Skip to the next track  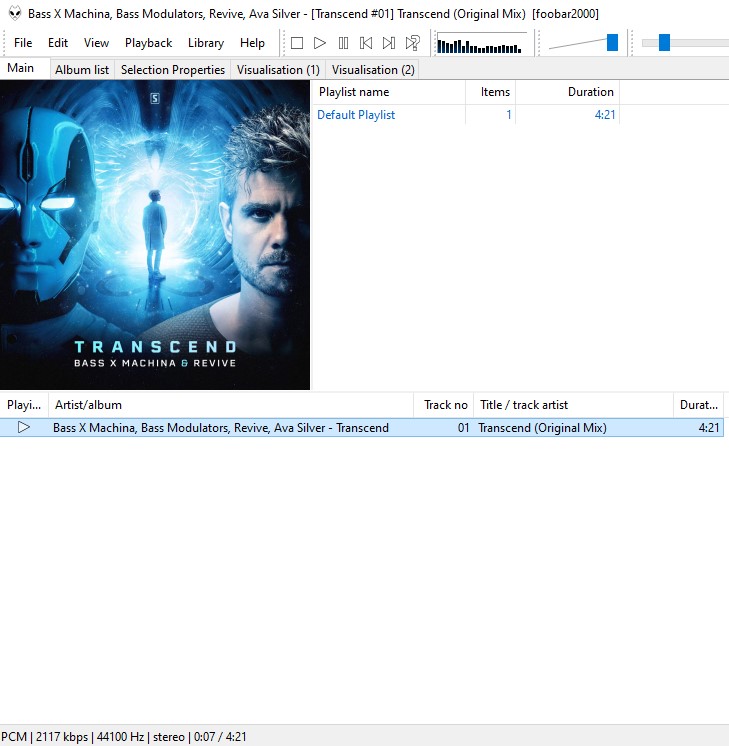click(x=389, y=43)
